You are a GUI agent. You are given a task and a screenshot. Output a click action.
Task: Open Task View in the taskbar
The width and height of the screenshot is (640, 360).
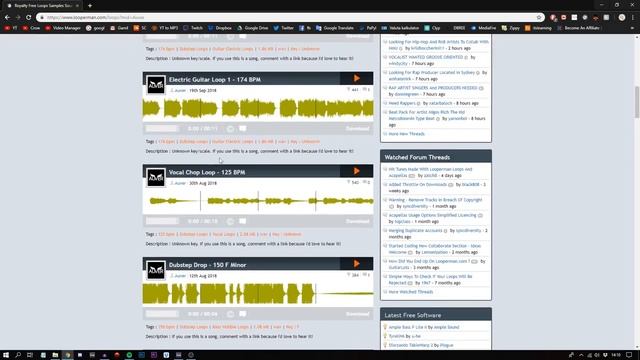(30, 355)
